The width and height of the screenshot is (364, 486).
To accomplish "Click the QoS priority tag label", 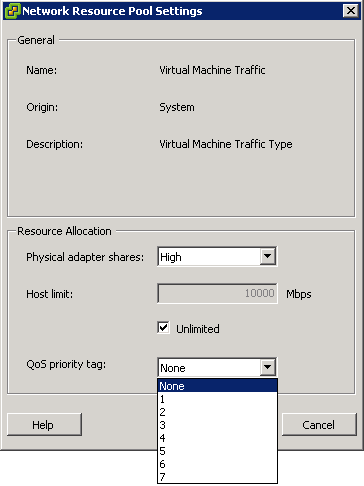I will coord(66,364).
